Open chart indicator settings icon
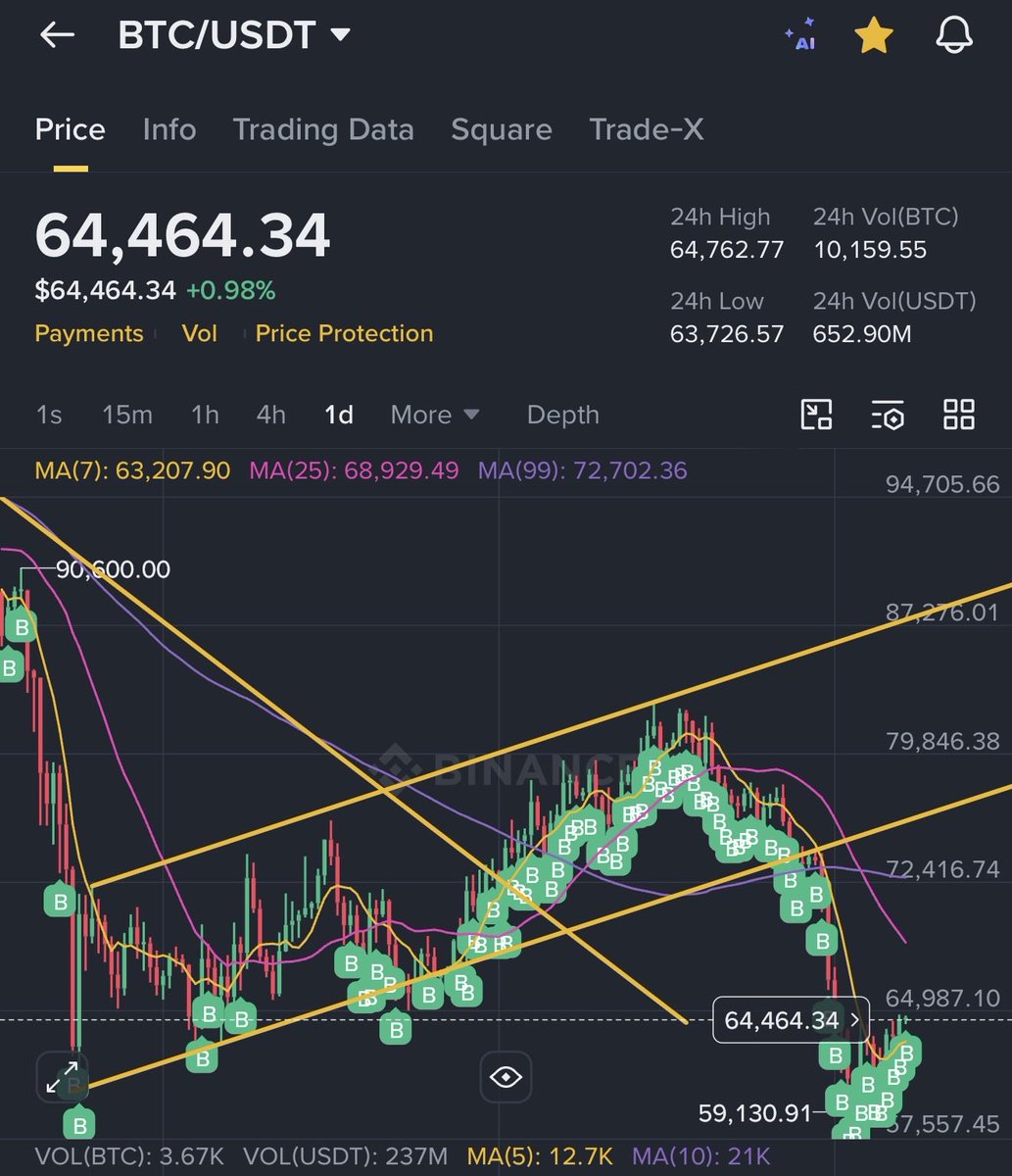Viewport: 1012px width, 1176px height. [x=888, y=415]
